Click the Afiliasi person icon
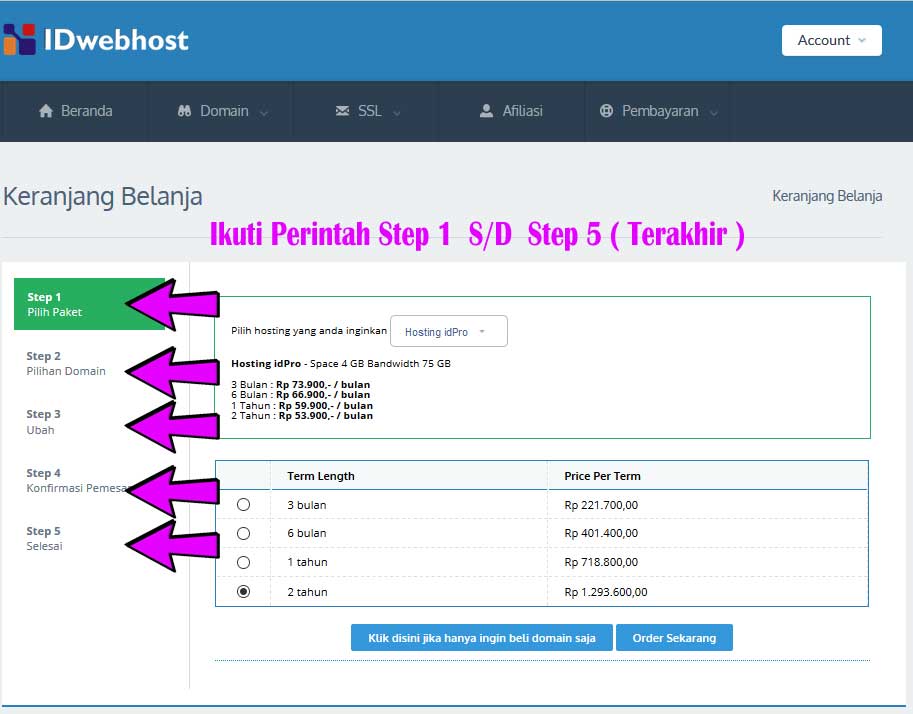Viewport: 913px width, 714px height. tap(486, 111)
